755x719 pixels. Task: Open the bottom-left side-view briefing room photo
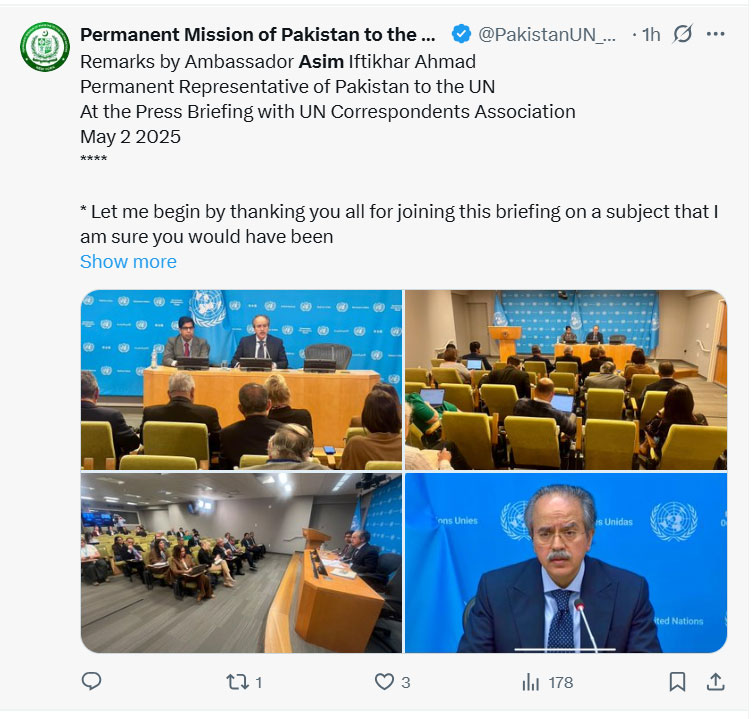click(x=241, y=563)
